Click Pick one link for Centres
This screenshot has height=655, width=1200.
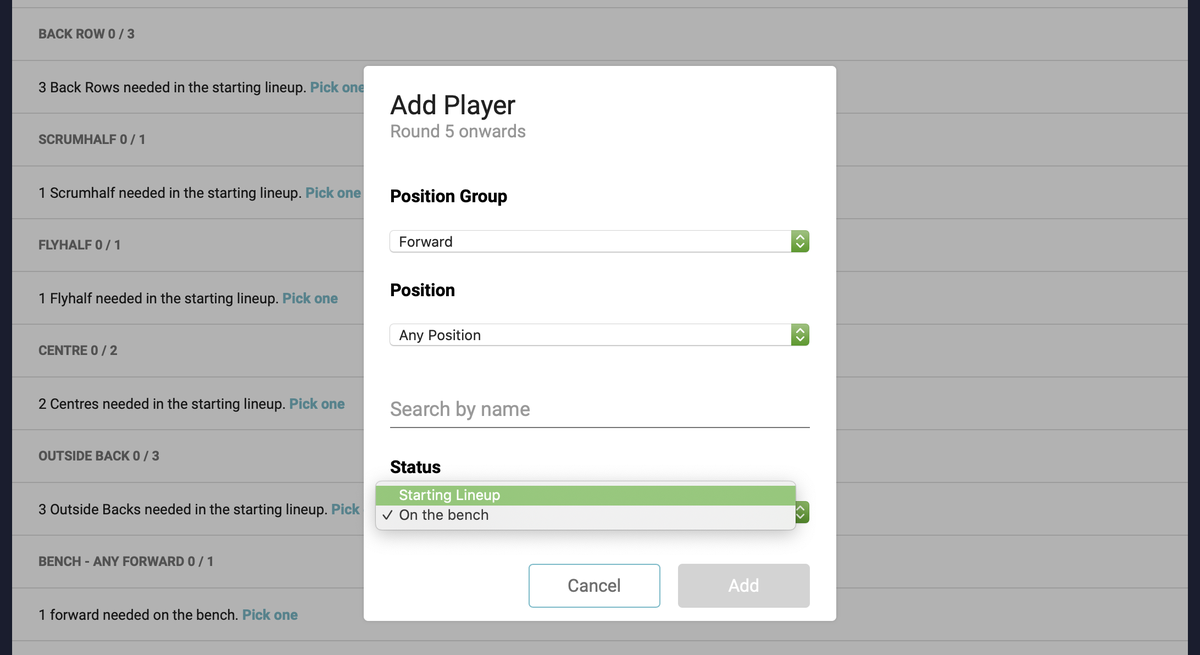pyautogui.click(x=317, y=404)
